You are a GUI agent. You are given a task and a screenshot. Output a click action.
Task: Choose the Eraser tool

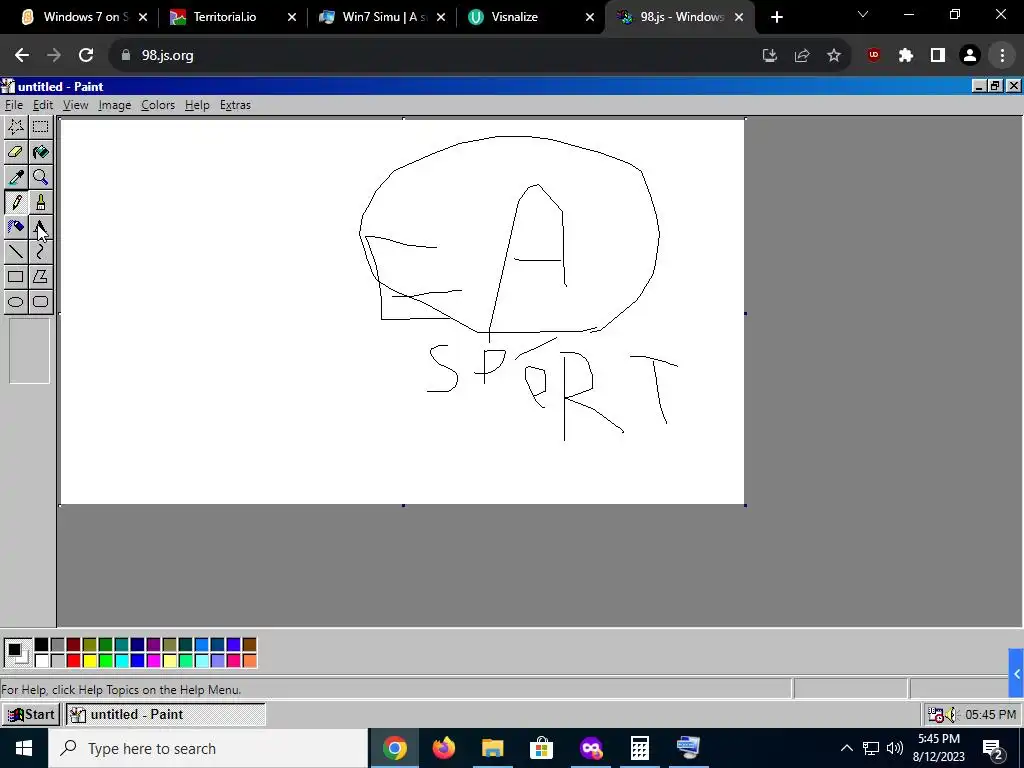(16, 152)
